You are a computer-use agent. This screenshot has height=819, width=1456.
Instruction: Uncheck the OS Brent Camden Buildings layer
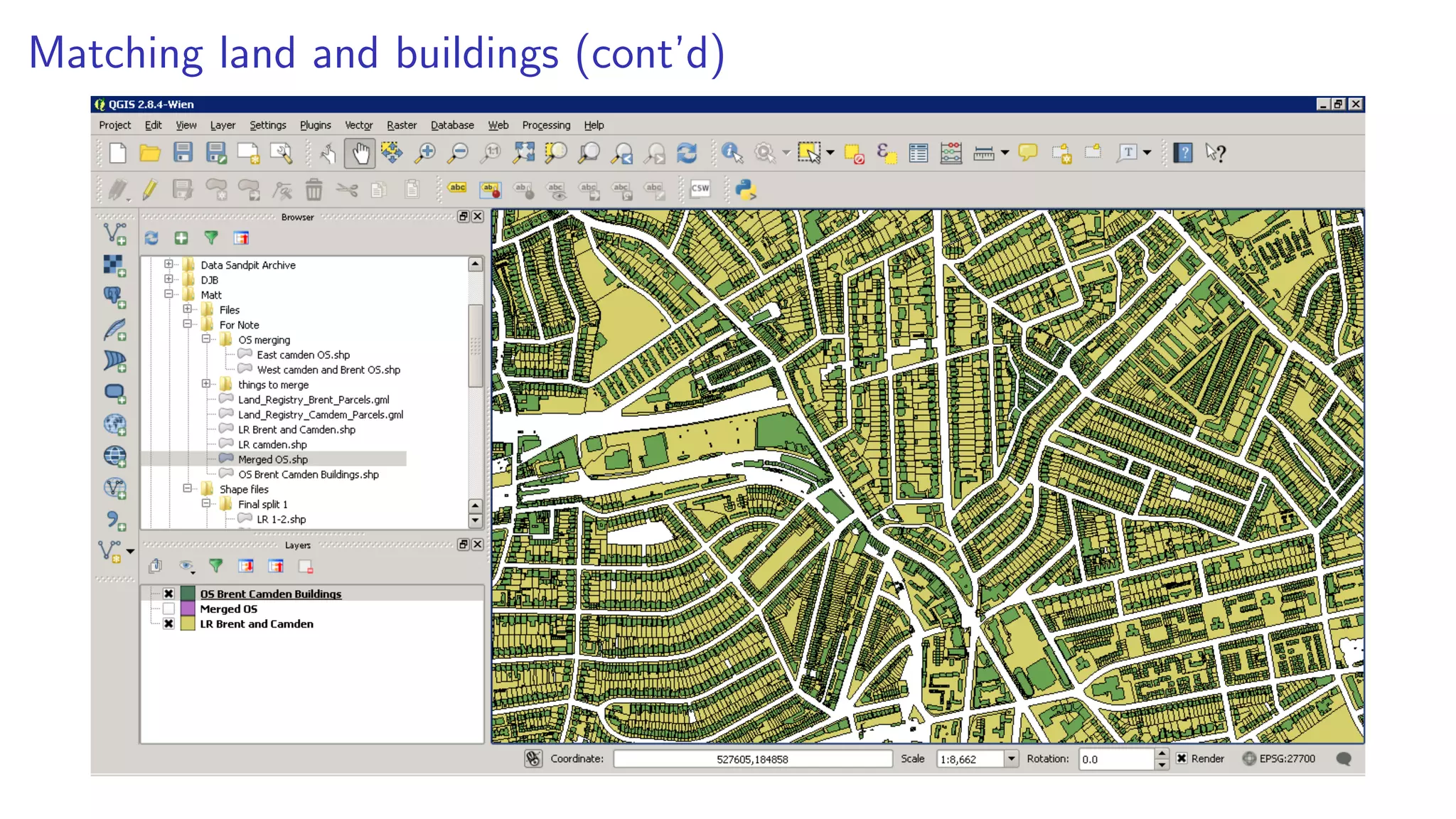[168, 594]
